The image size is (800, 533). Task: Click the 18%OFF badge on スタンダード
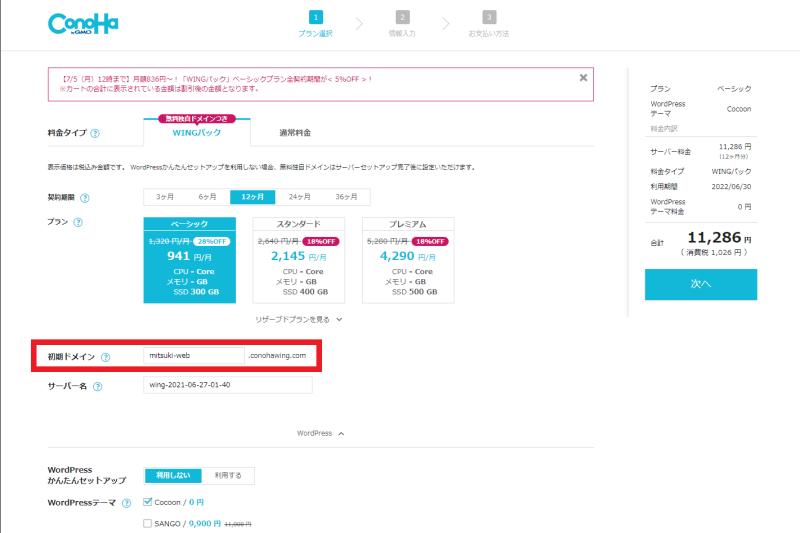click(x=321, y=241)
